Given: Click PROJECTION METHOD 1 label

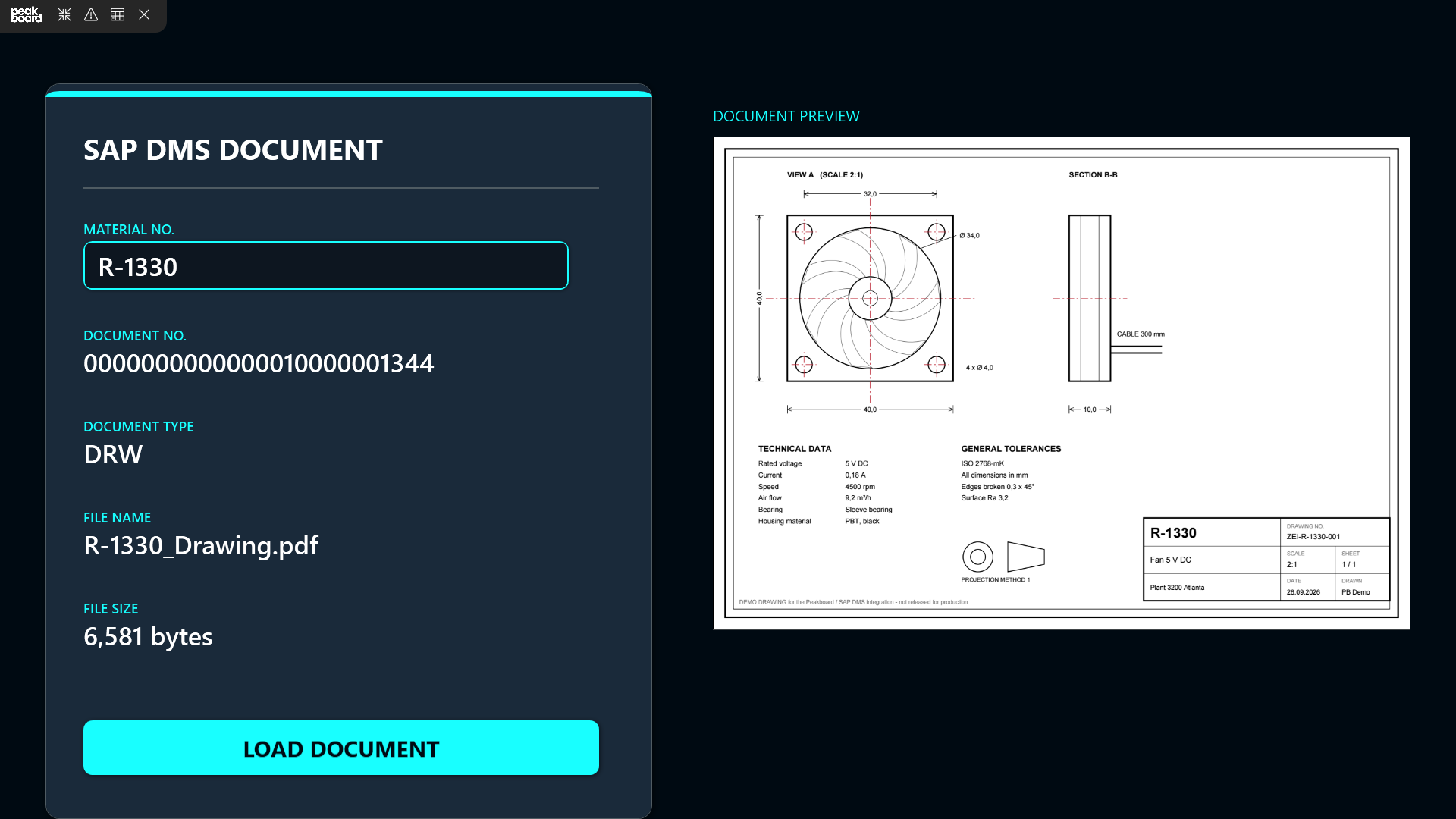Looking at the screenshot, I should pos(996,580).
